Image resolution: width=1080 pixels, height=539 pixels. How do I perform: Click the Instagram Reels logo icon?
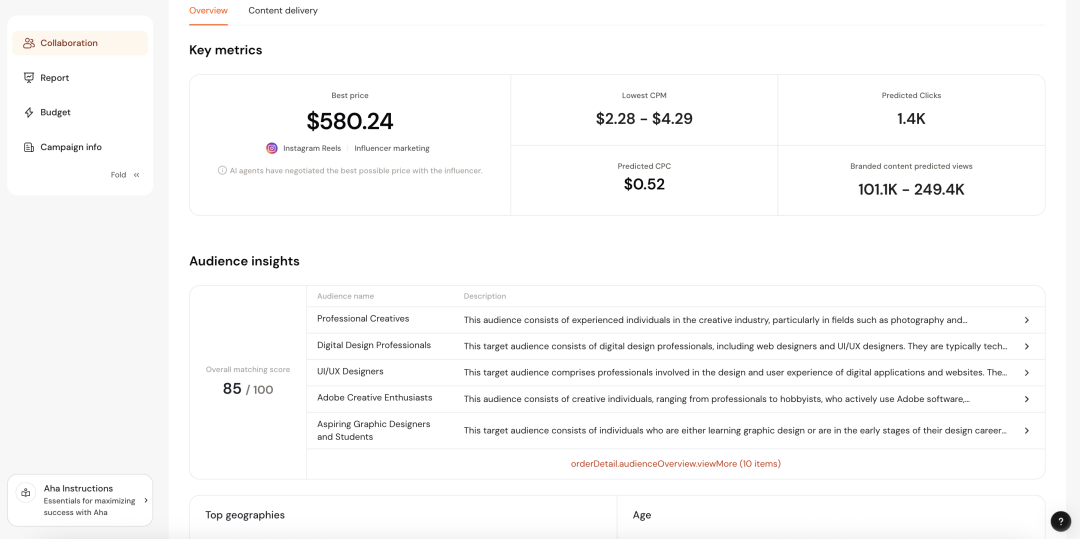tap(272, 148)
